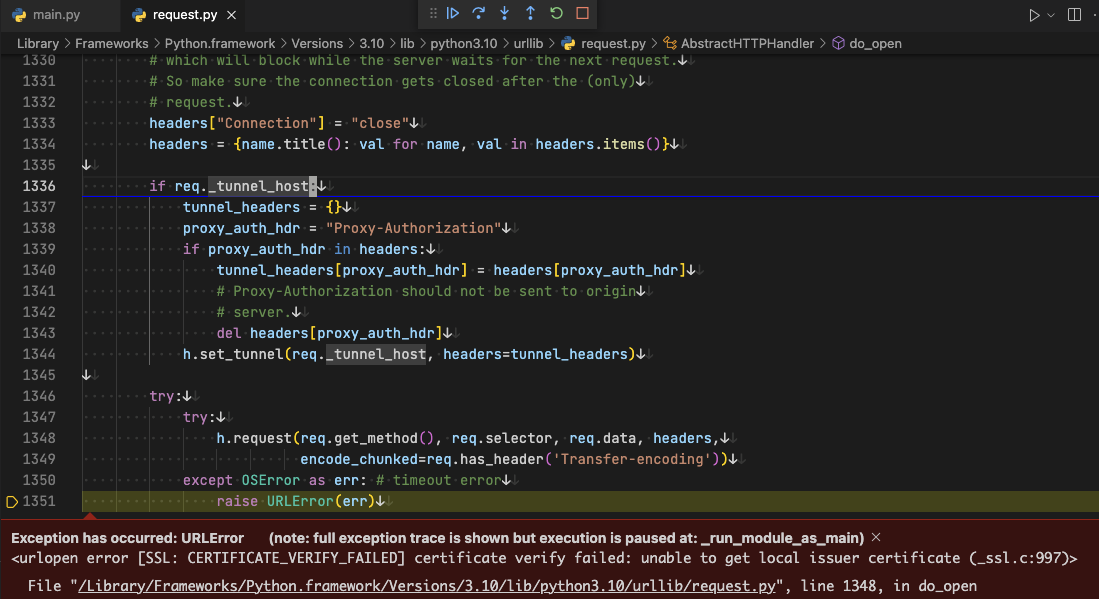The width and height of the screenshot is (1099, 599).
Task: Click the current-line debug marker at 1351
Action: (12, 502)
